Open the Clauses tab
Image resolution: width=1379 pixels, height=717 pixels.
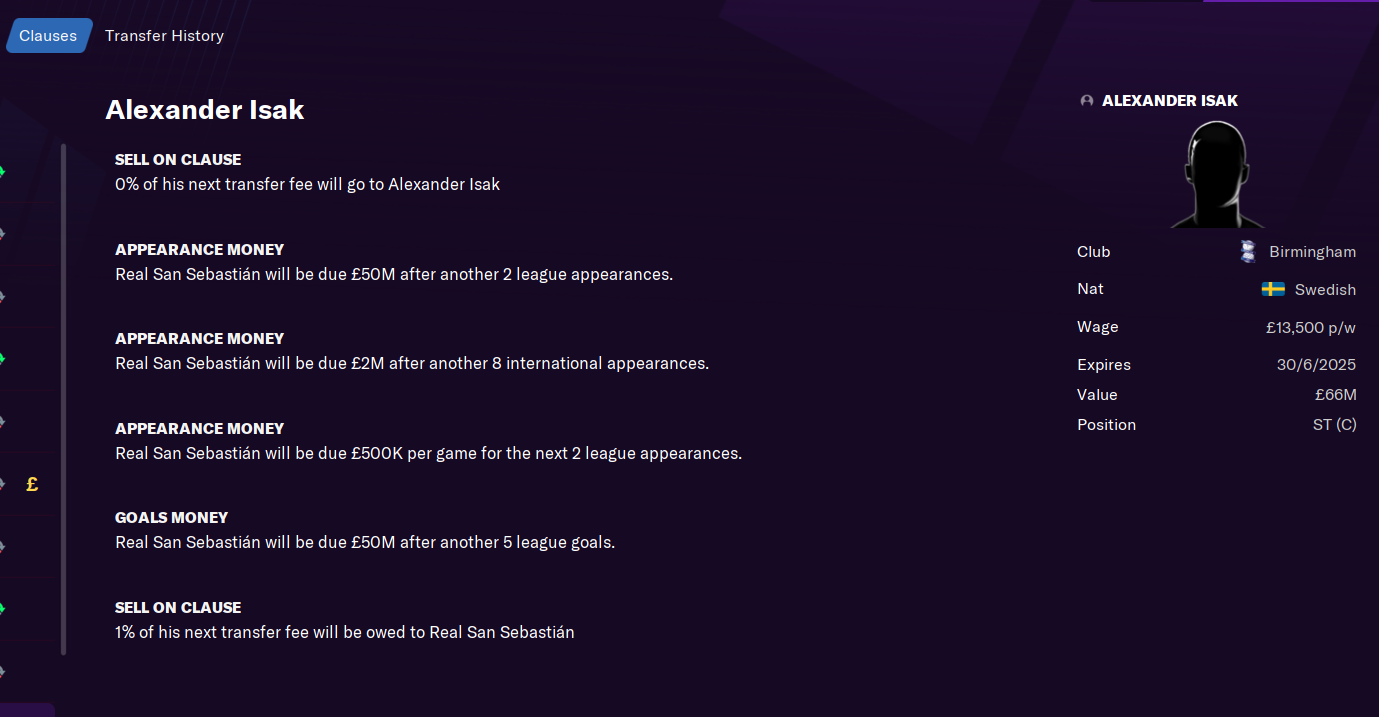click(x=48, y=36)
